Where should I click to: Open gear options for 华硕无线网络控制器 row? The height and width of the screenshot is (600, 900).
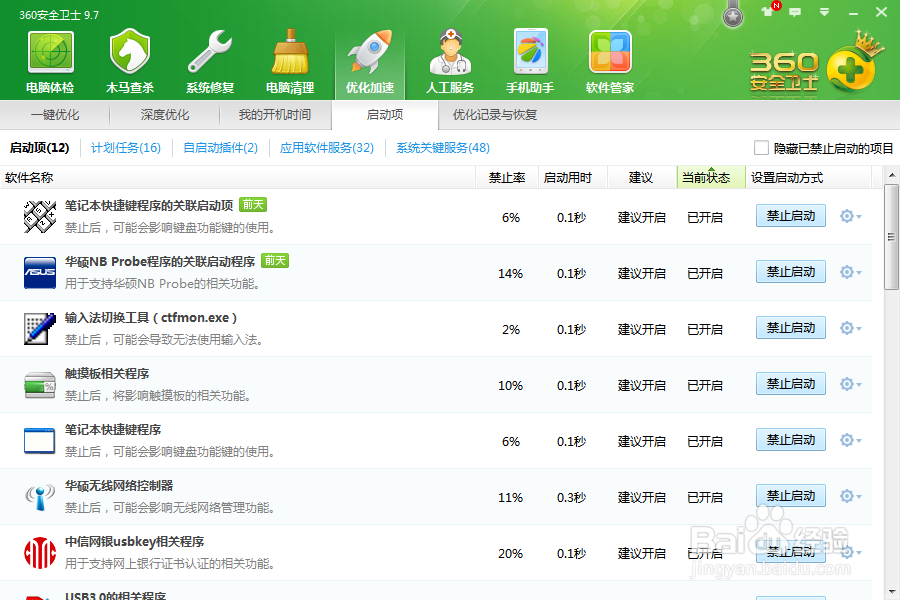[x=851, y=496]
